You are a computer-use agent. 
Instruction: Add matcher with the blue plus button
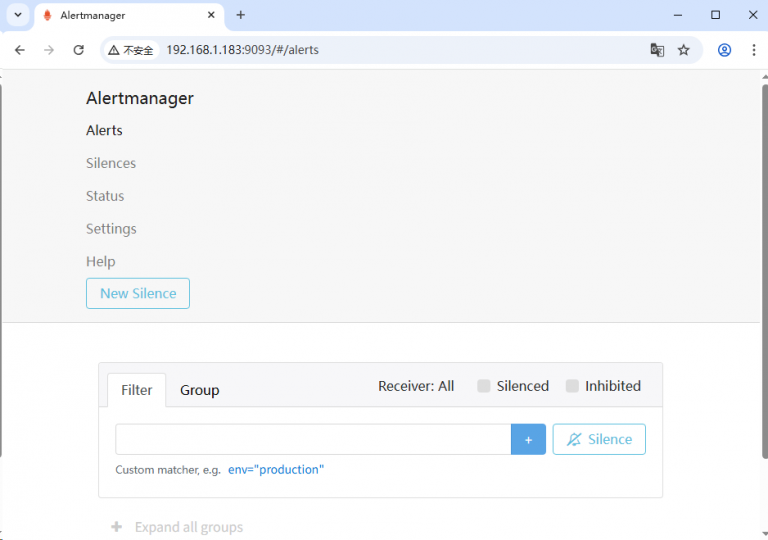point(528,440)
